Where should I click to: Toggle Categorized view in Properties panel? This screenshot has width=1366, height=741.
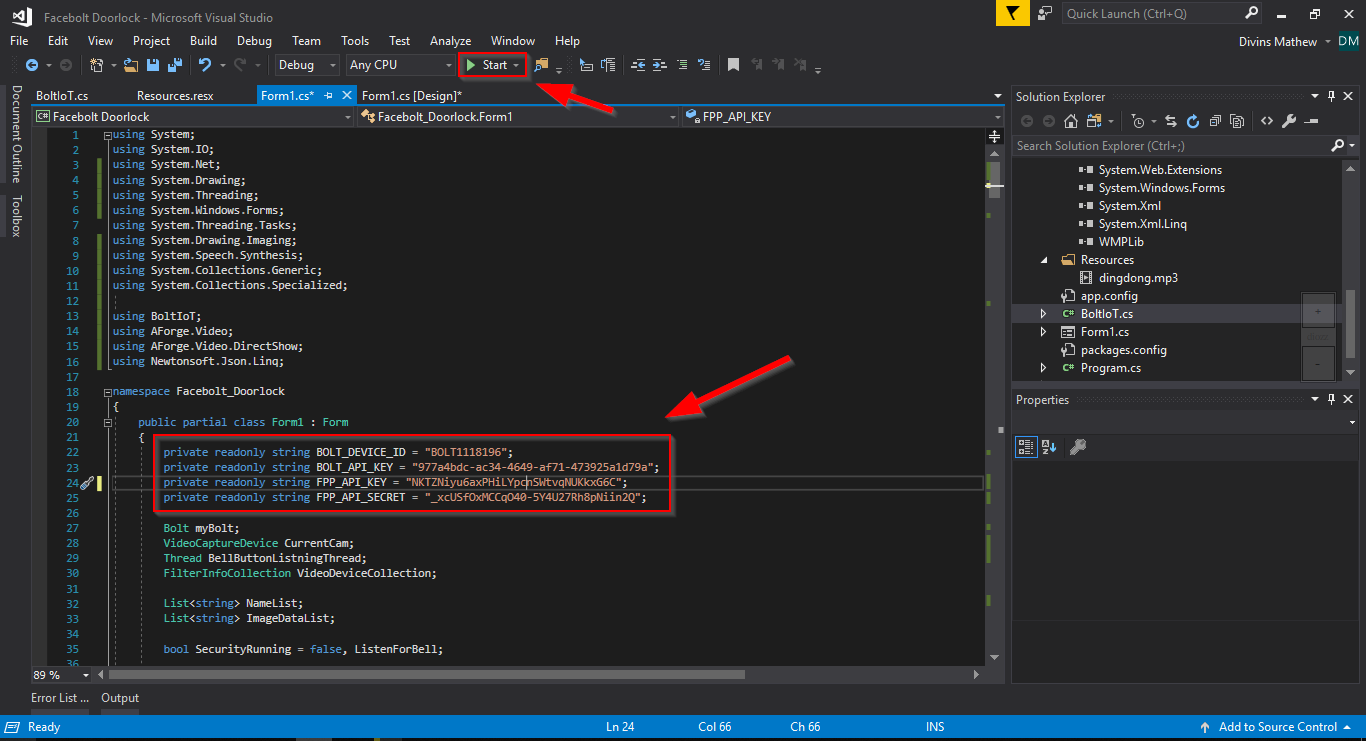[1026, 447]
